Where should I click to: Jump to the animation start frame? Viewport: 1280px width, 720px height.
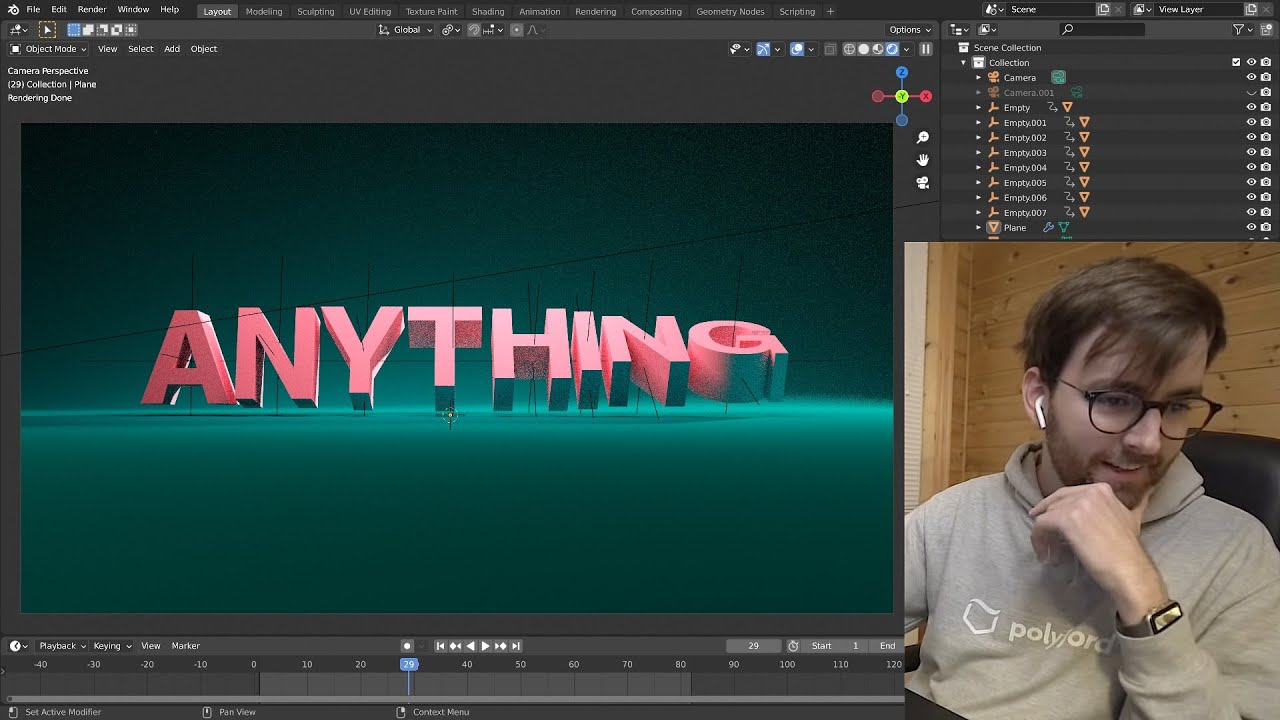tap(440, 646)
